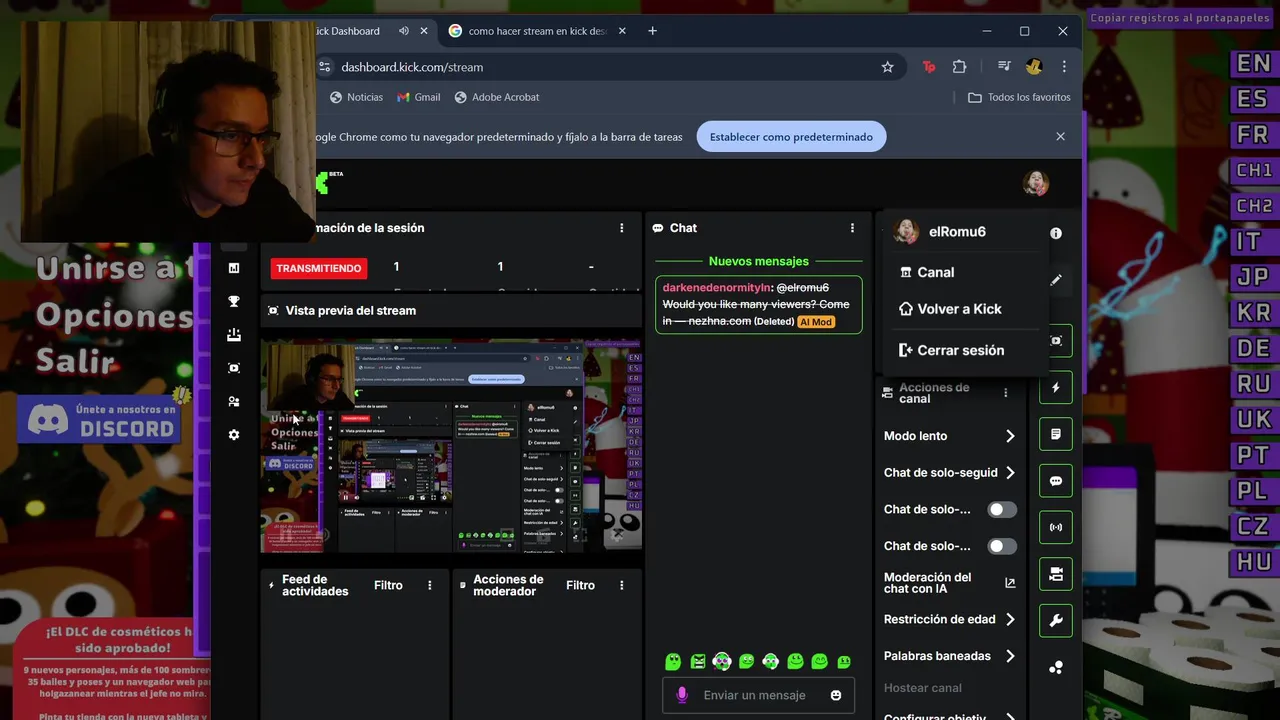Select JP language in game window
Image resolution: width=1280 pixels, height=720 pixels.
click(x=1253, y=277)
